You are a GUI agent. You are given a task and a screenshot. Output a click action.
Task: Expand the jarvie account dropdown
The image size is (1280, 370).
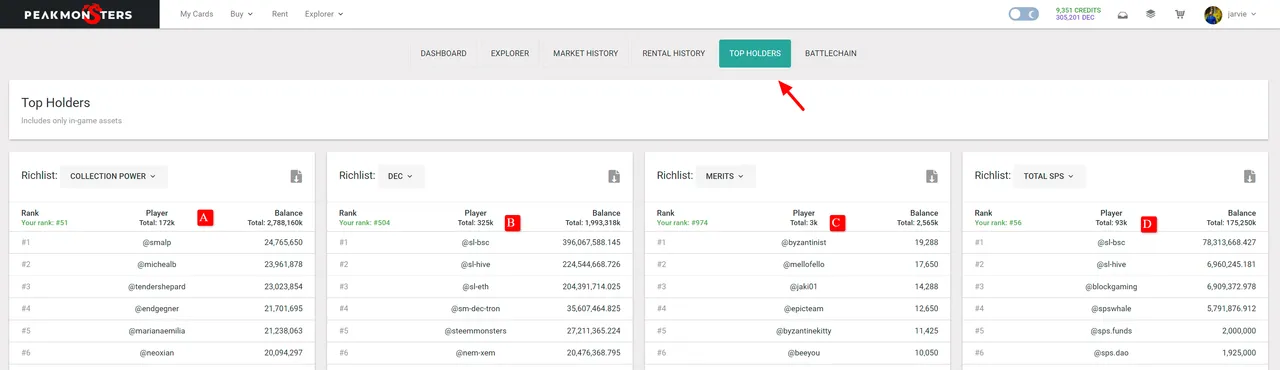click(1241, 14)
